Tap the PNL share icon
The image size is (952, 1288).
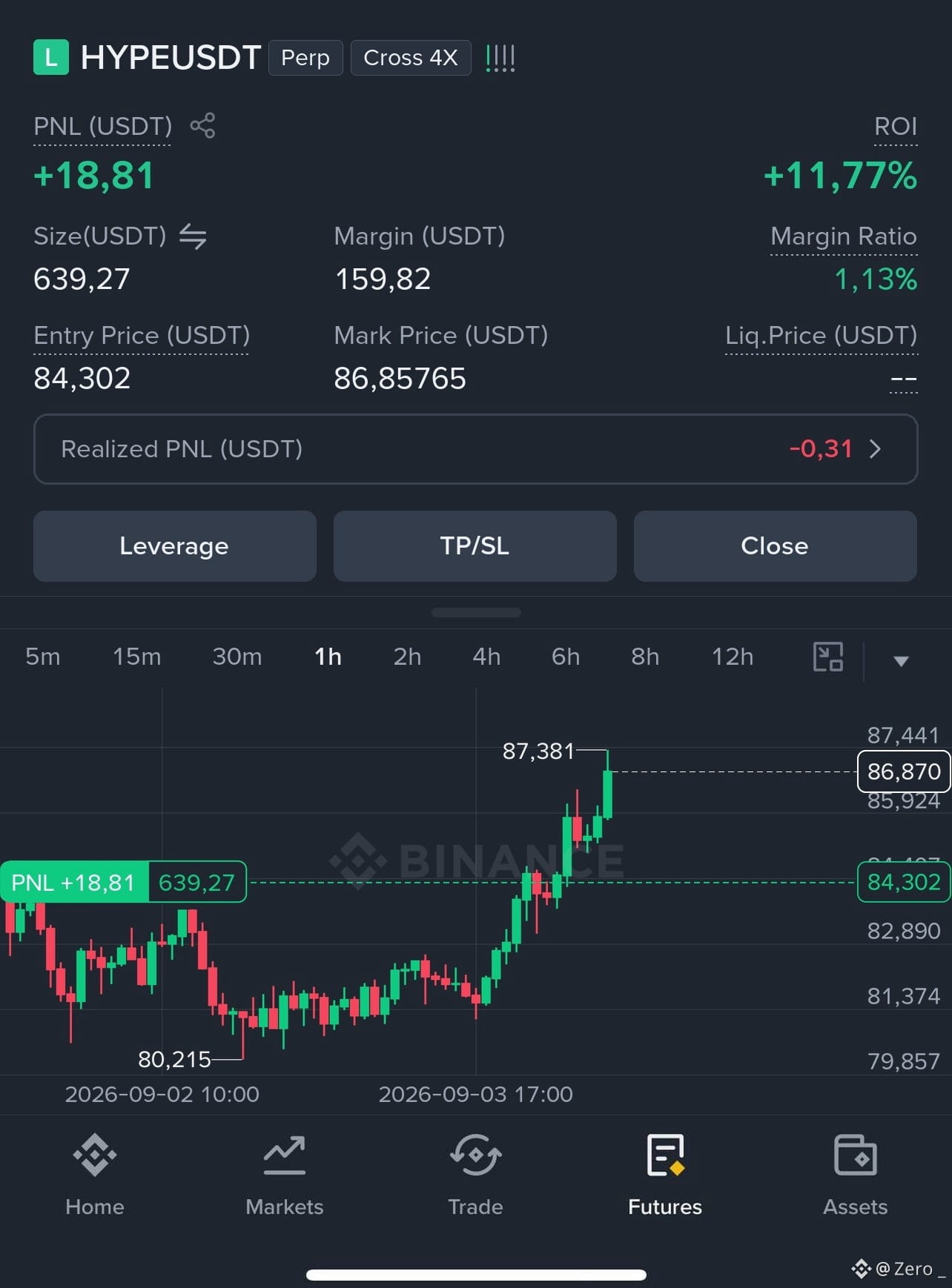click(202, 125)
